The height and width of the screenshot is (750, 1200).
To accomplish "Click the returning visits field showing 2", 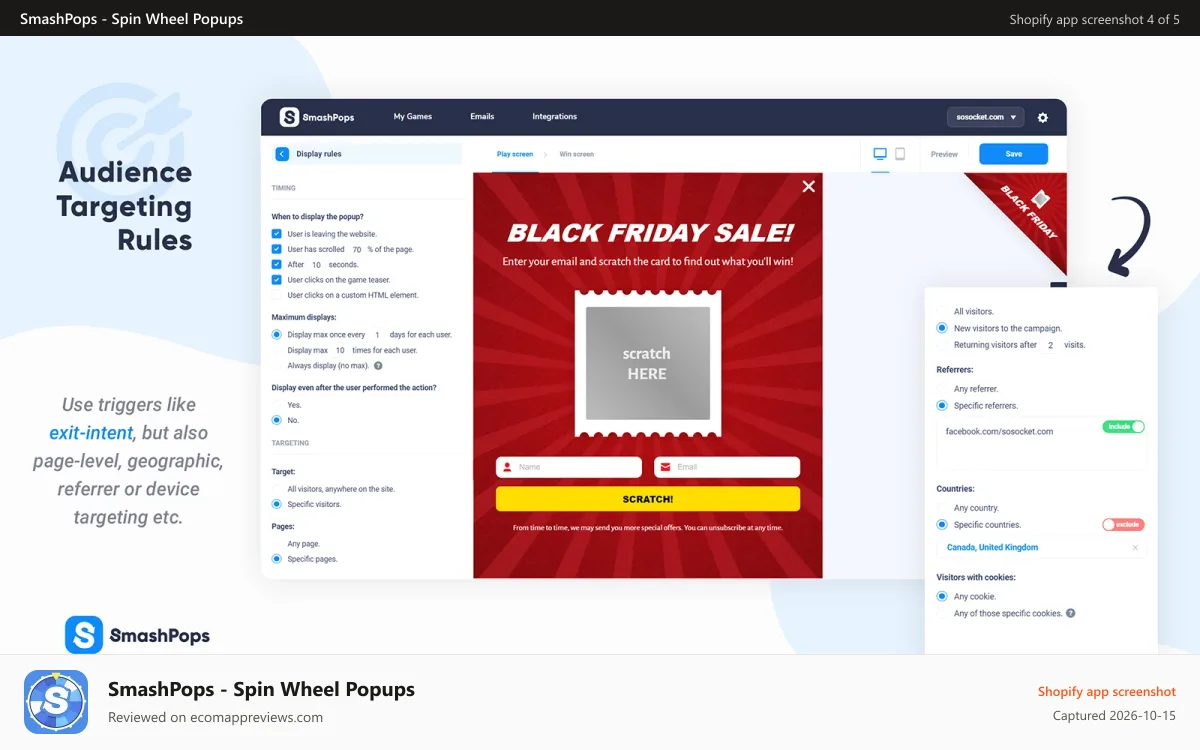I will click(x=1050, y=345).
